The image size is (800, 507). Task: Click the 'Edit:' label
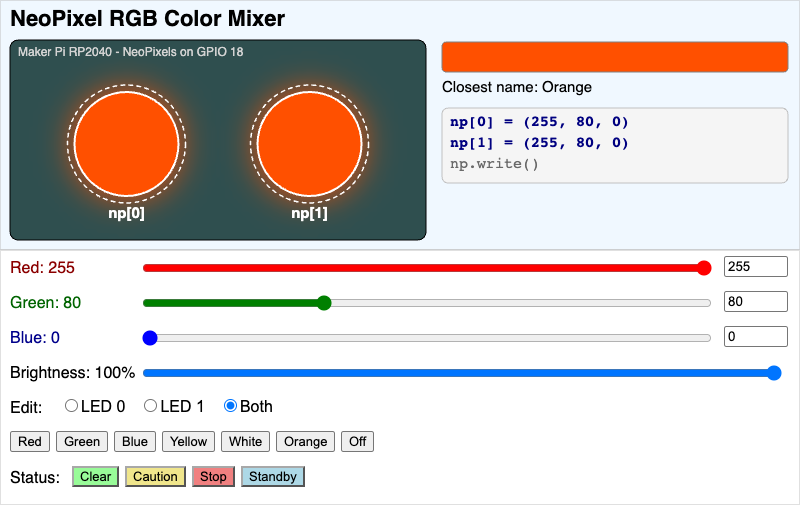[26, 408]
